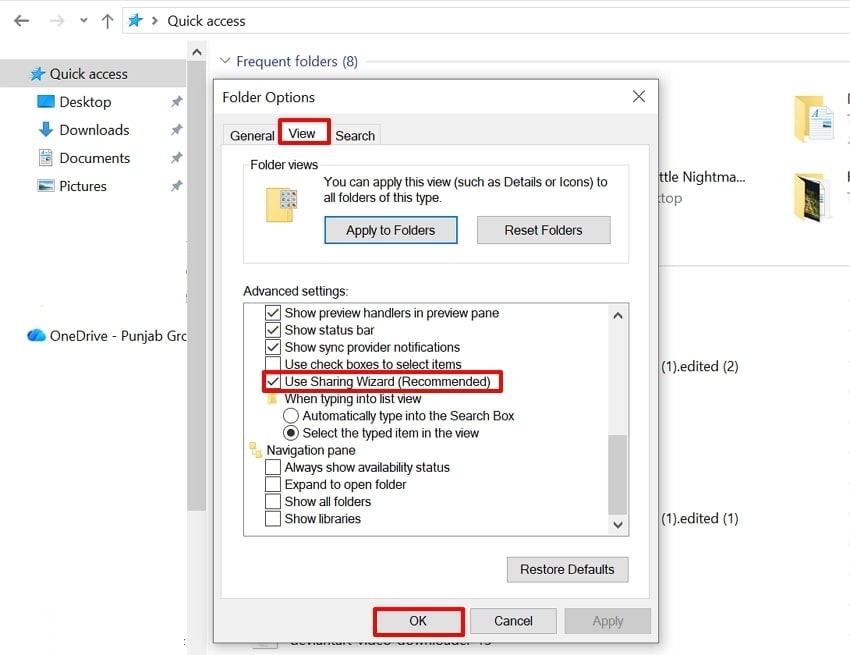Screen dimensions: 850x655
Task: Click the pin icon next to Desktop
Action: coord(176,101)
